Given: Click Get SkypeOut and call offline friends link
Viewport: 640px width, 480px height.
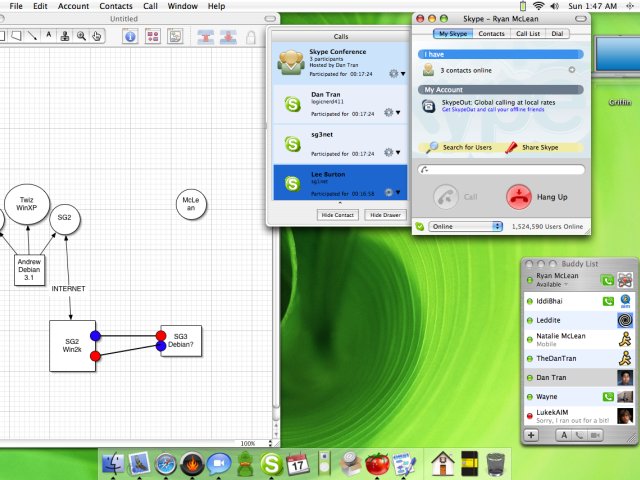Looking at the screenshot, I should point(493,109).
